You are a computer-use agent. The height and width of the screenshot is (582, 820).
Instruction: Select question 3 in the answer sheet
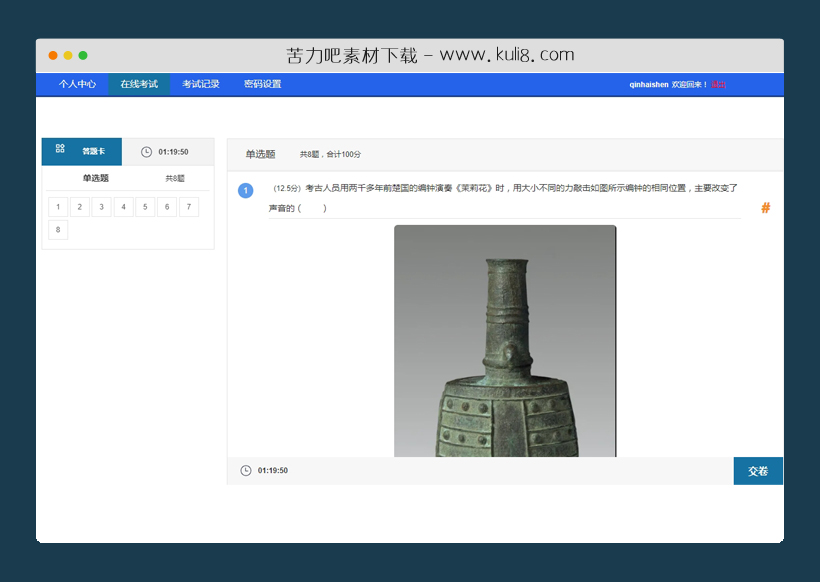click(100, 206)
